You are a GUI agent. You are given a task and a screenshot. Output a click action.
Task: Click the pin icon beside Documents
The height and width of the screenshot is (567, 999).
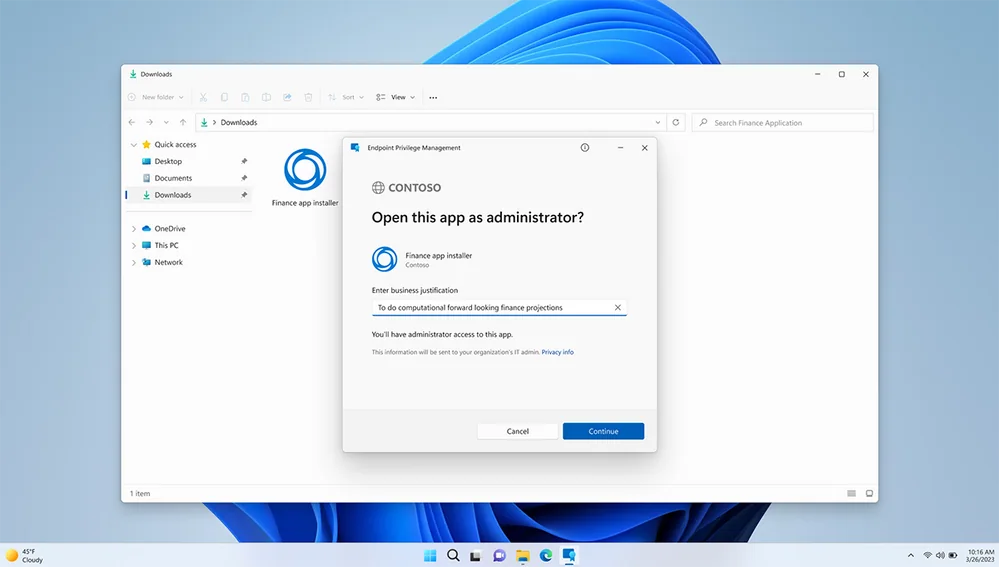(244, 178)
